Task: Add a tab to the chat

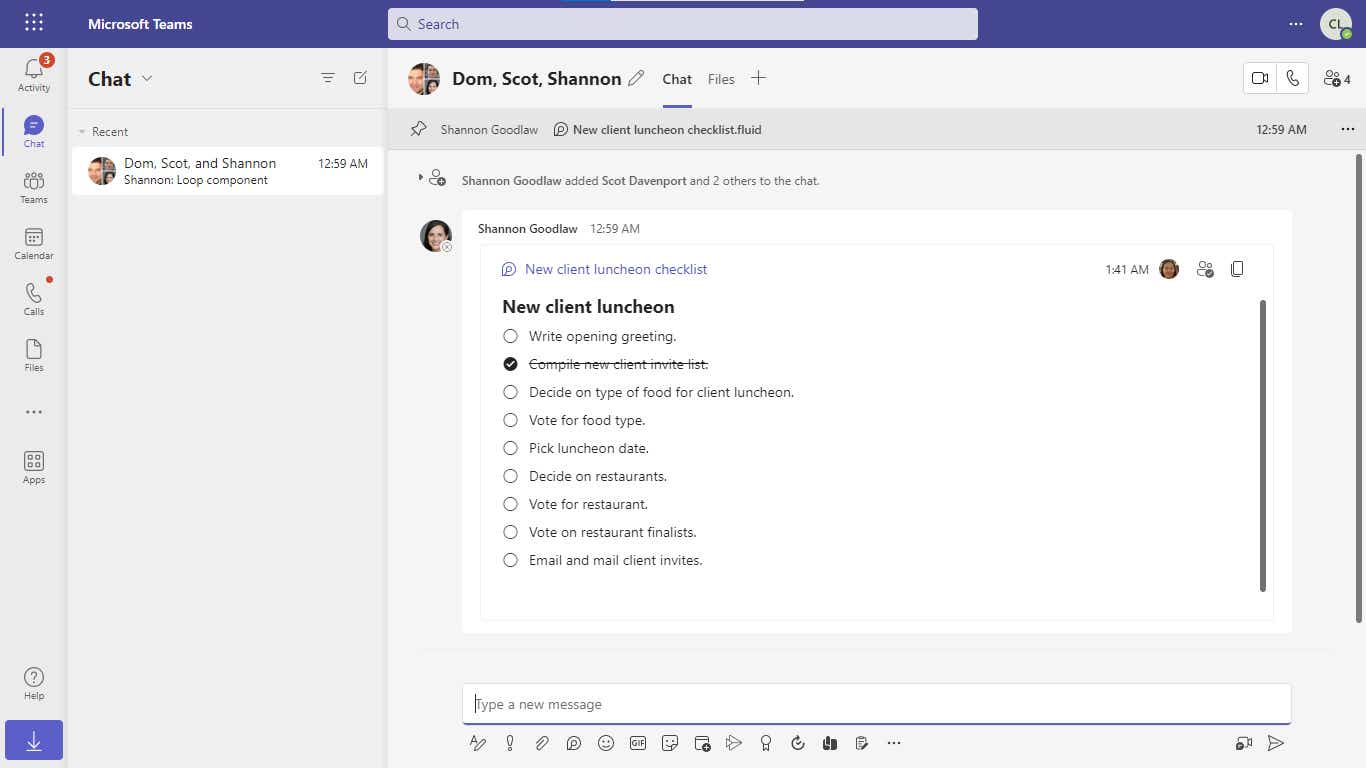Action: coord(758,78)
